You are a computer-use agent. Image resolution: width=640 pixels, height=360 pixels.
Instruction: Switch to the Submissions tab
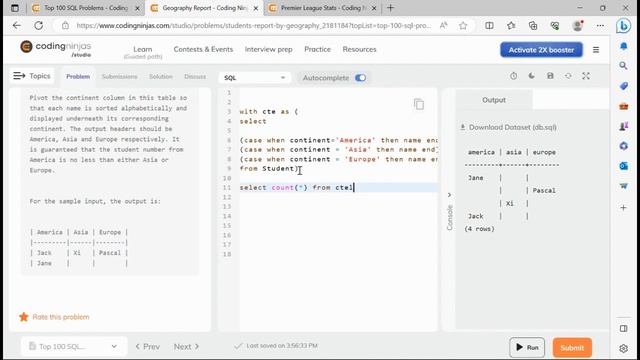point(120,76)
